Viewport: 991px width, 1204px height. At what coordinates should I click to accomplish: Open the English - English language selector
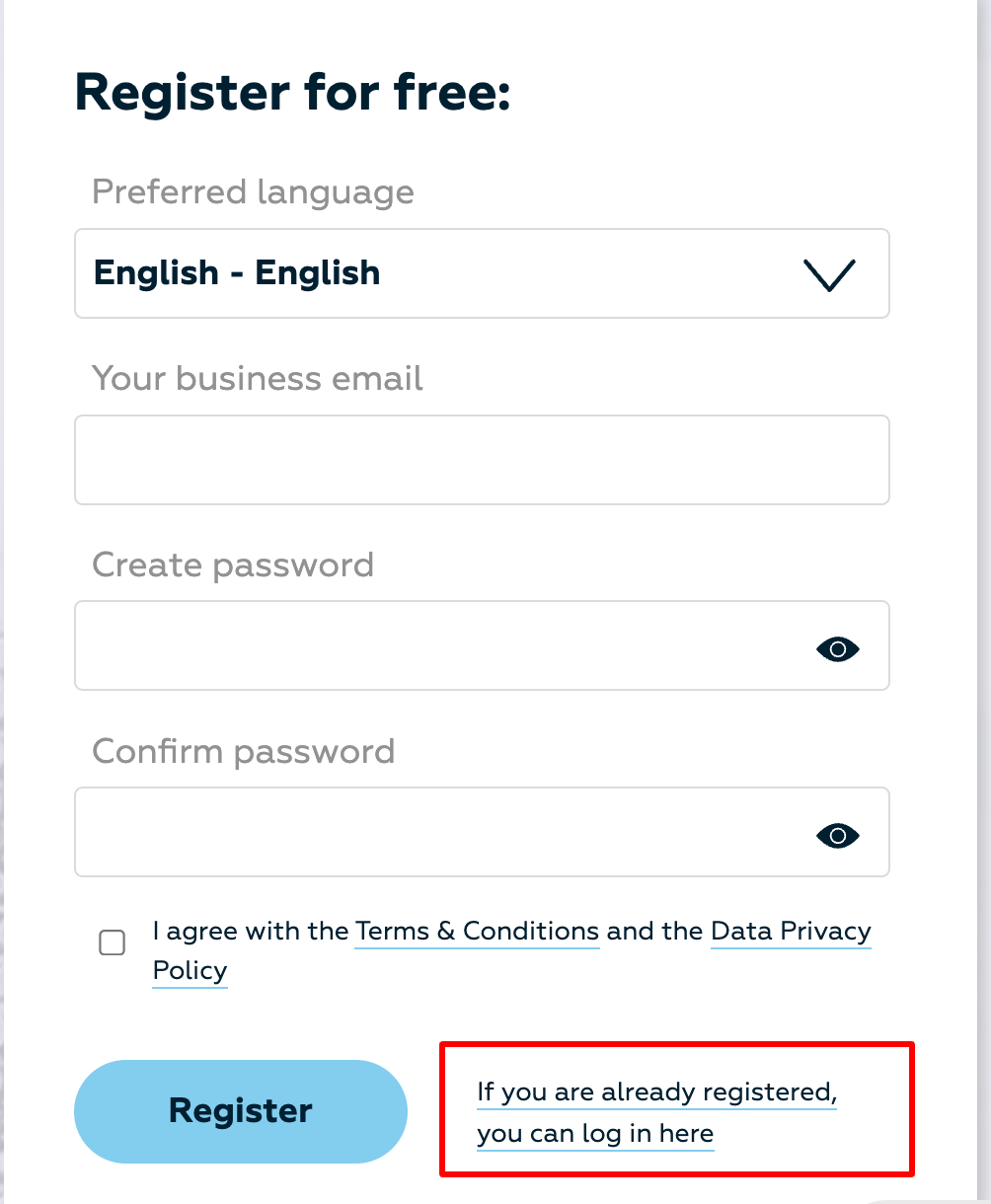[x=482, y=273]
